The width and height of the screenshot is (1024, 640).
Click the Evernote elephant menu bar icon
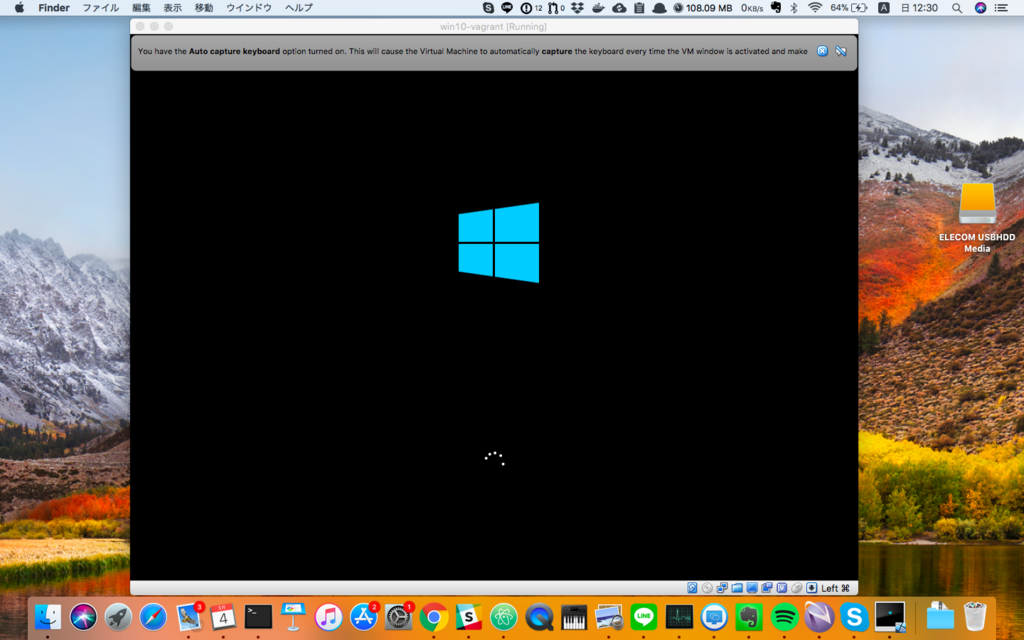[x=776, y=8]
